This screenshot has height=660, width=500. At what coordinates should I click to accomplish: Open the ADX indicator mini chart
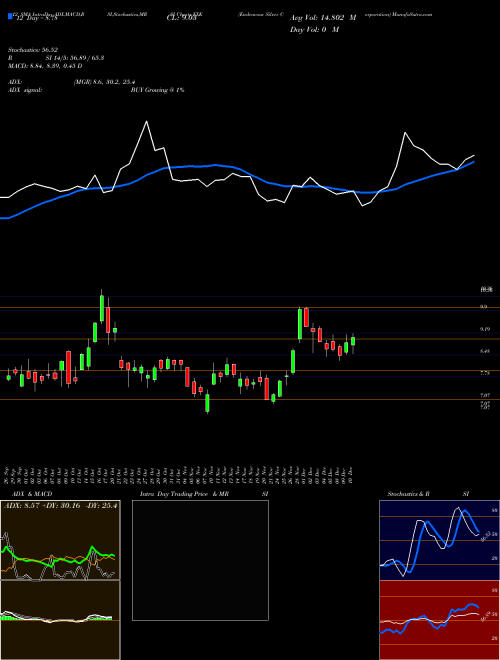coord(60,540)
